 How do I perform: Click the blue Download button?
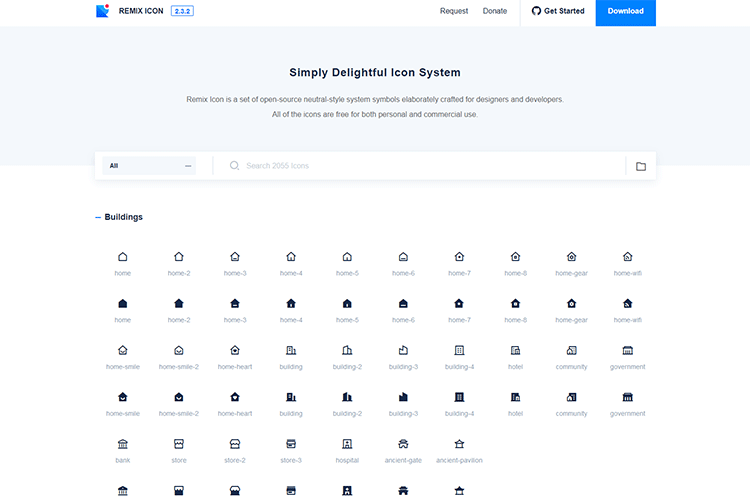(x=625, y=12)
